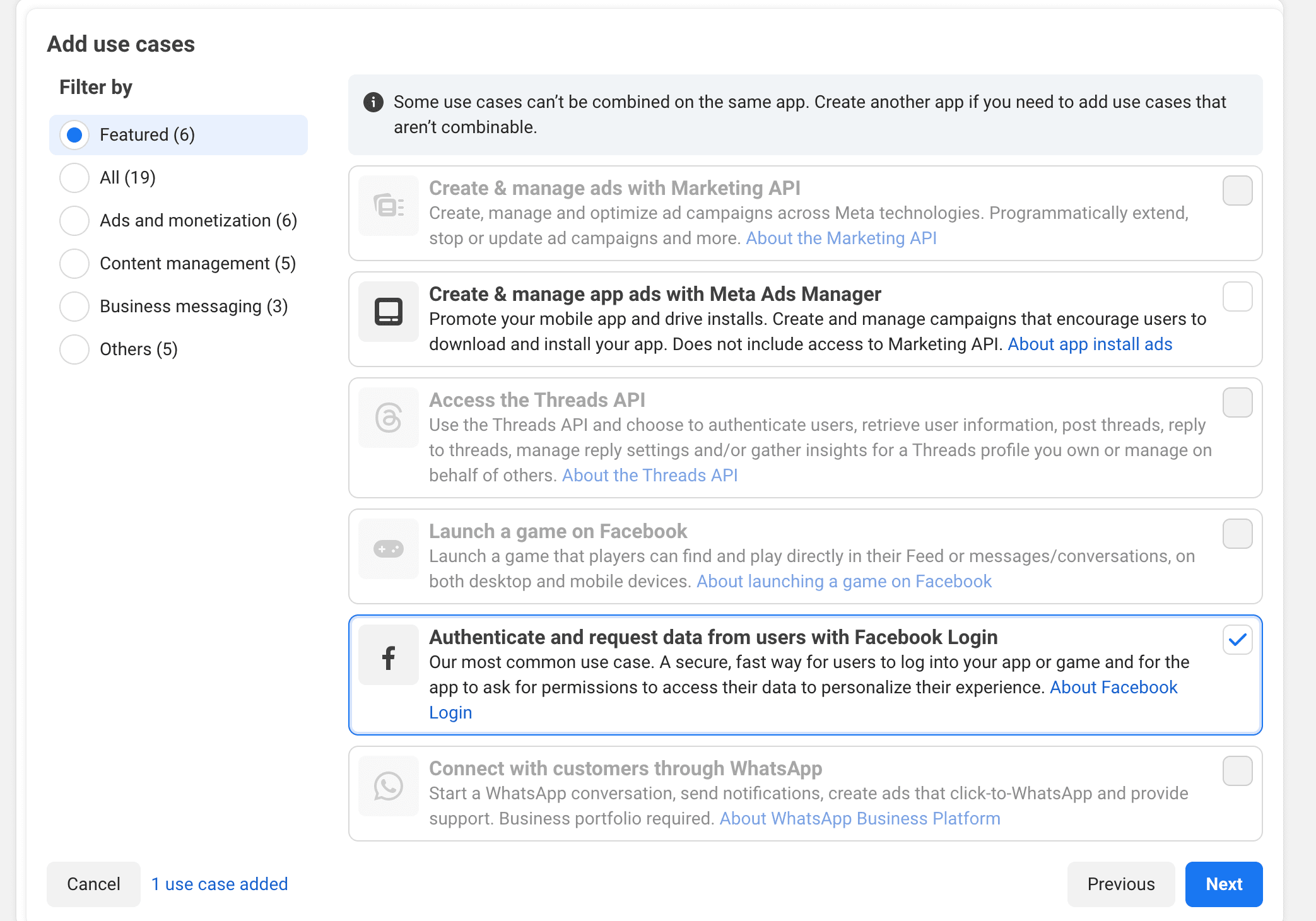Open the About app install ads link
1316x921 pixels.
pyautogui.click(x=1090, y=344)
